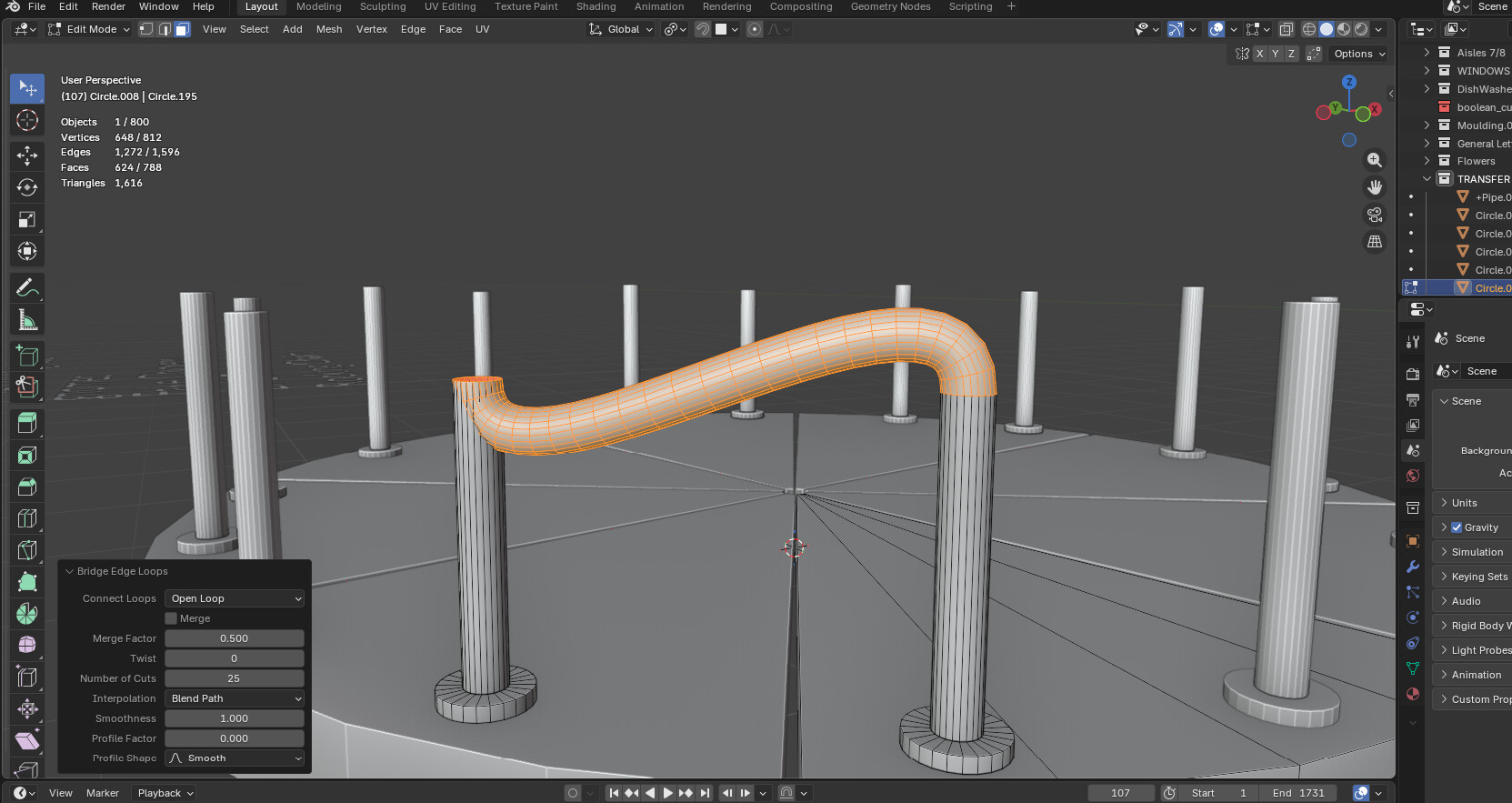Open the Mesh menu
The width and height of the screenshot is (1512, 803).
click(x=329, y=29)
